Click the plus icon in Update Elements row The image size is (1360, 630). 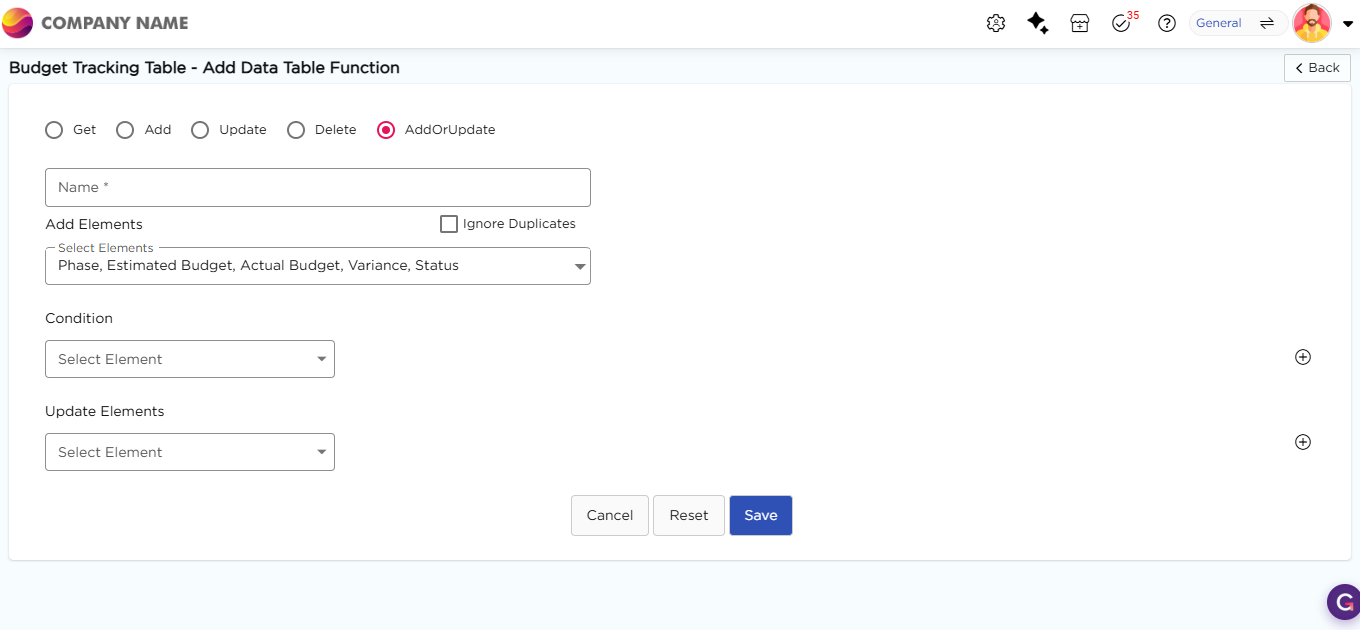[x=1302, y=442]
